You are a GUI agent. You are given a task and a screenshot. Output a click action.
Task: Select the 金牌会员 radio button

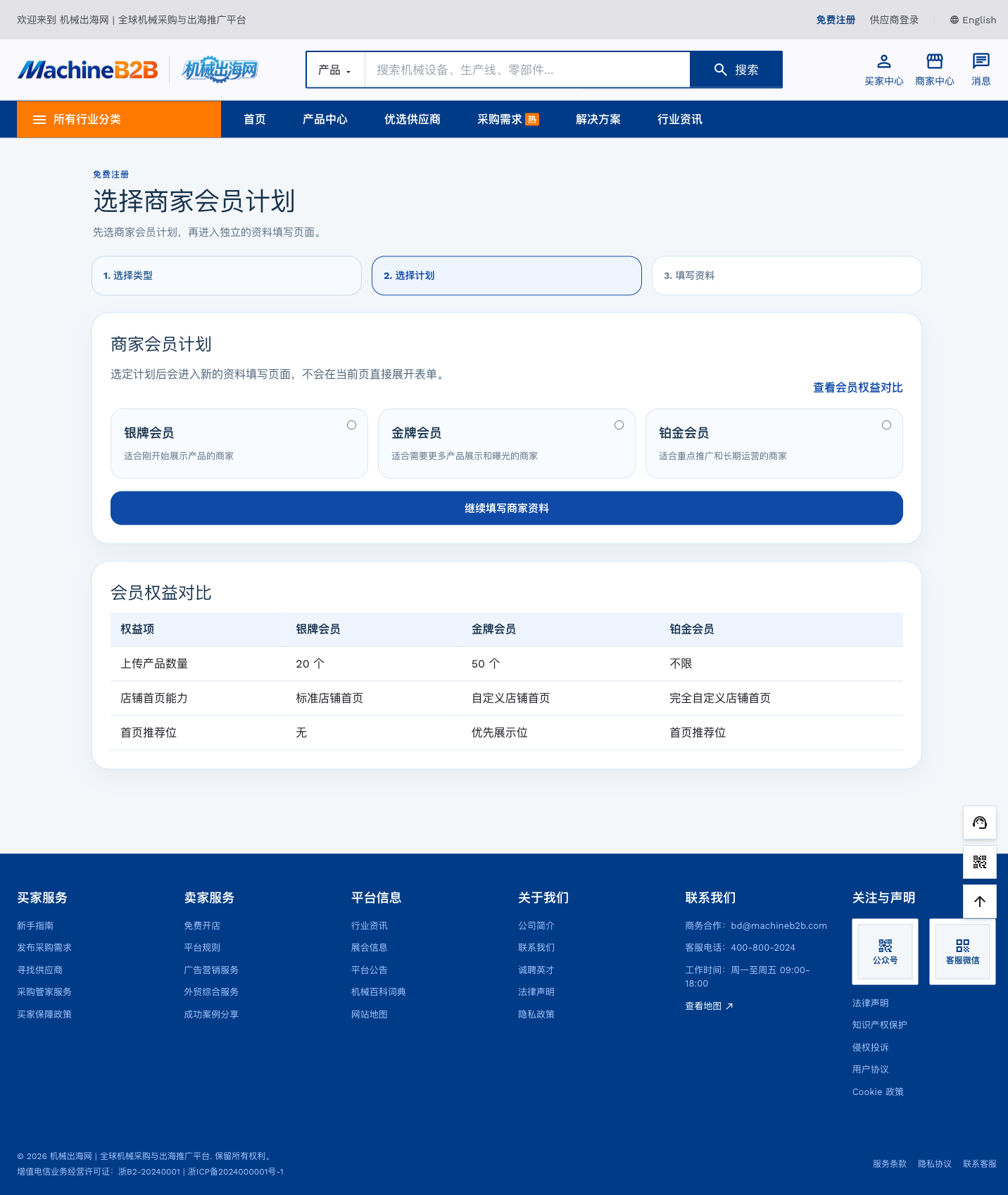tap(619, 425)
